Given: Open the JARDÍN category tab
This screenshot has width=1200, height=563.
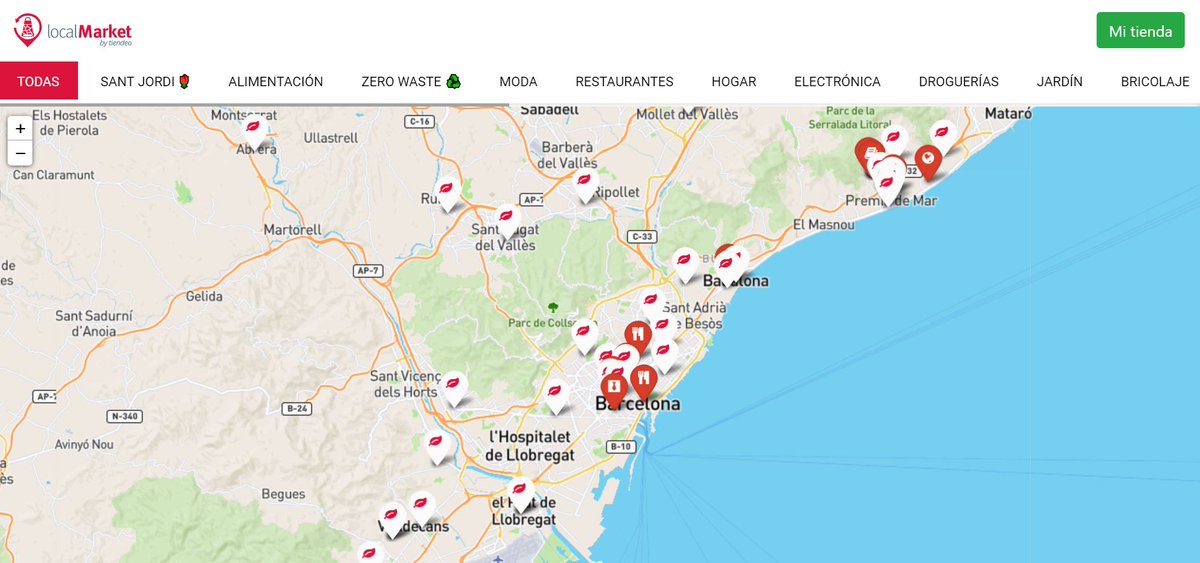Looking at the screenshot, I should tap(1060, 82).
